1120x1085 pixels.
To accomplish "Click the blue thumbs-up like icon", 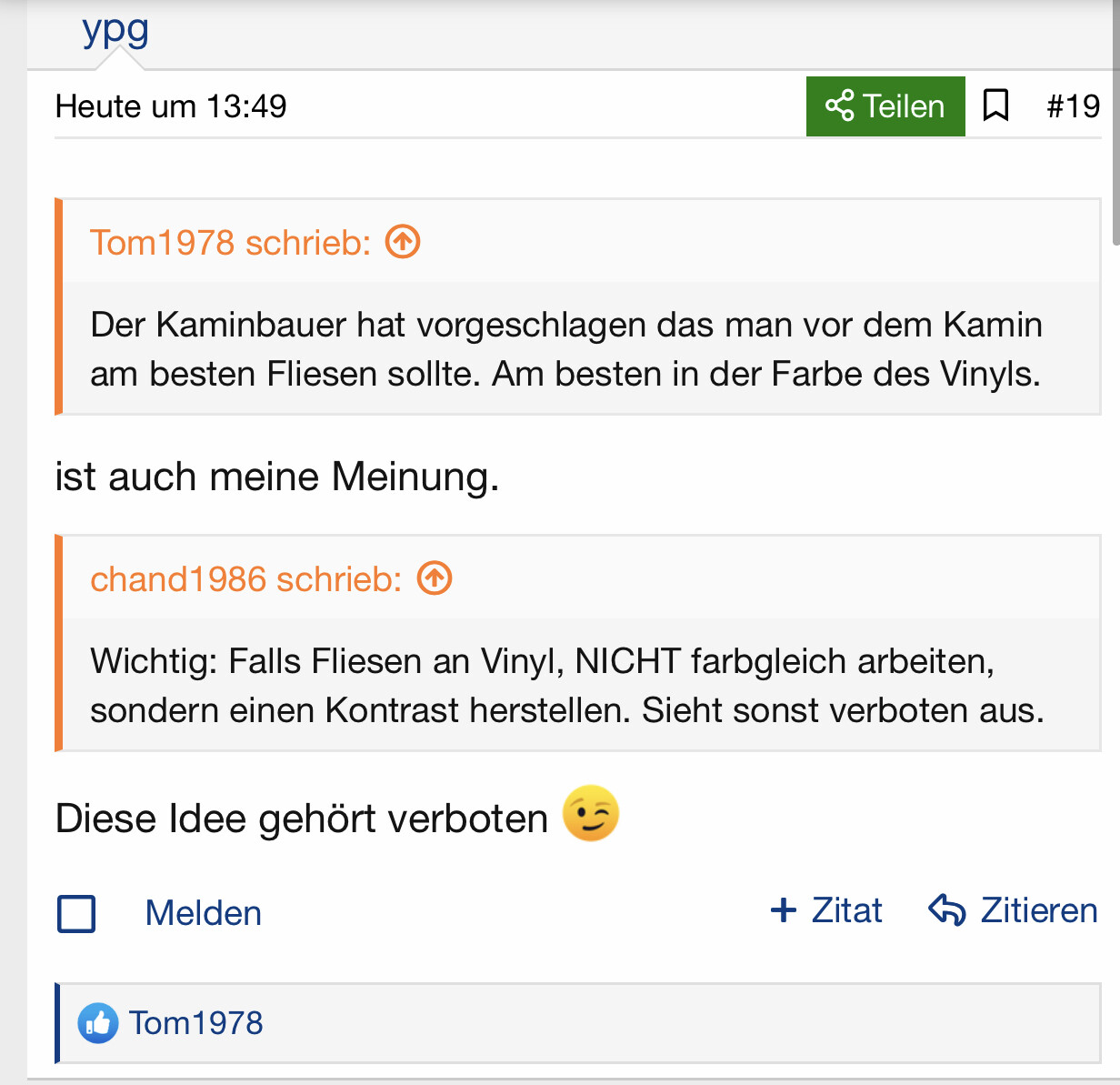I will tap(97, 1023).
